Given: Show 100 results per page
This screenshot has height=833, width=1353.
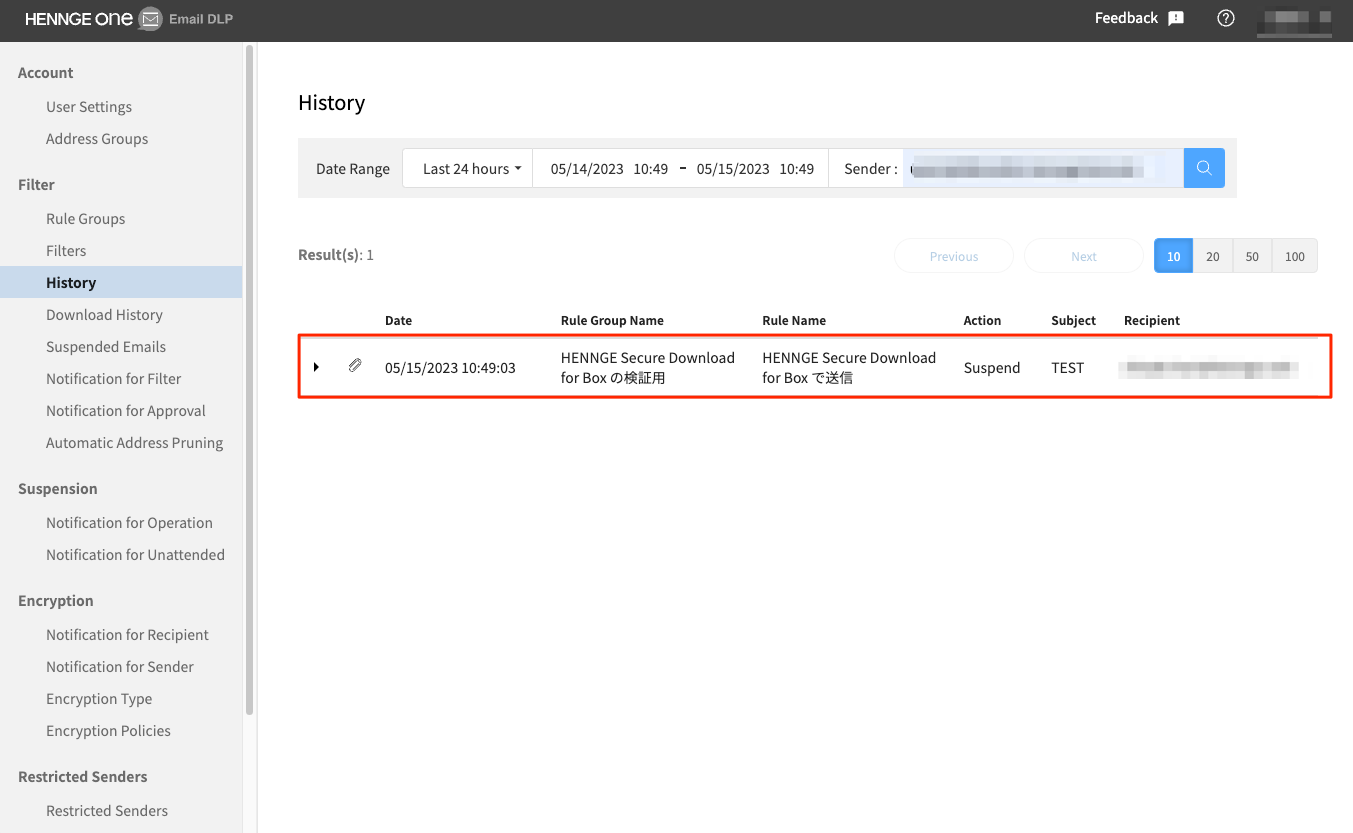Looking at the screenshot, I should coord(1295,256).
